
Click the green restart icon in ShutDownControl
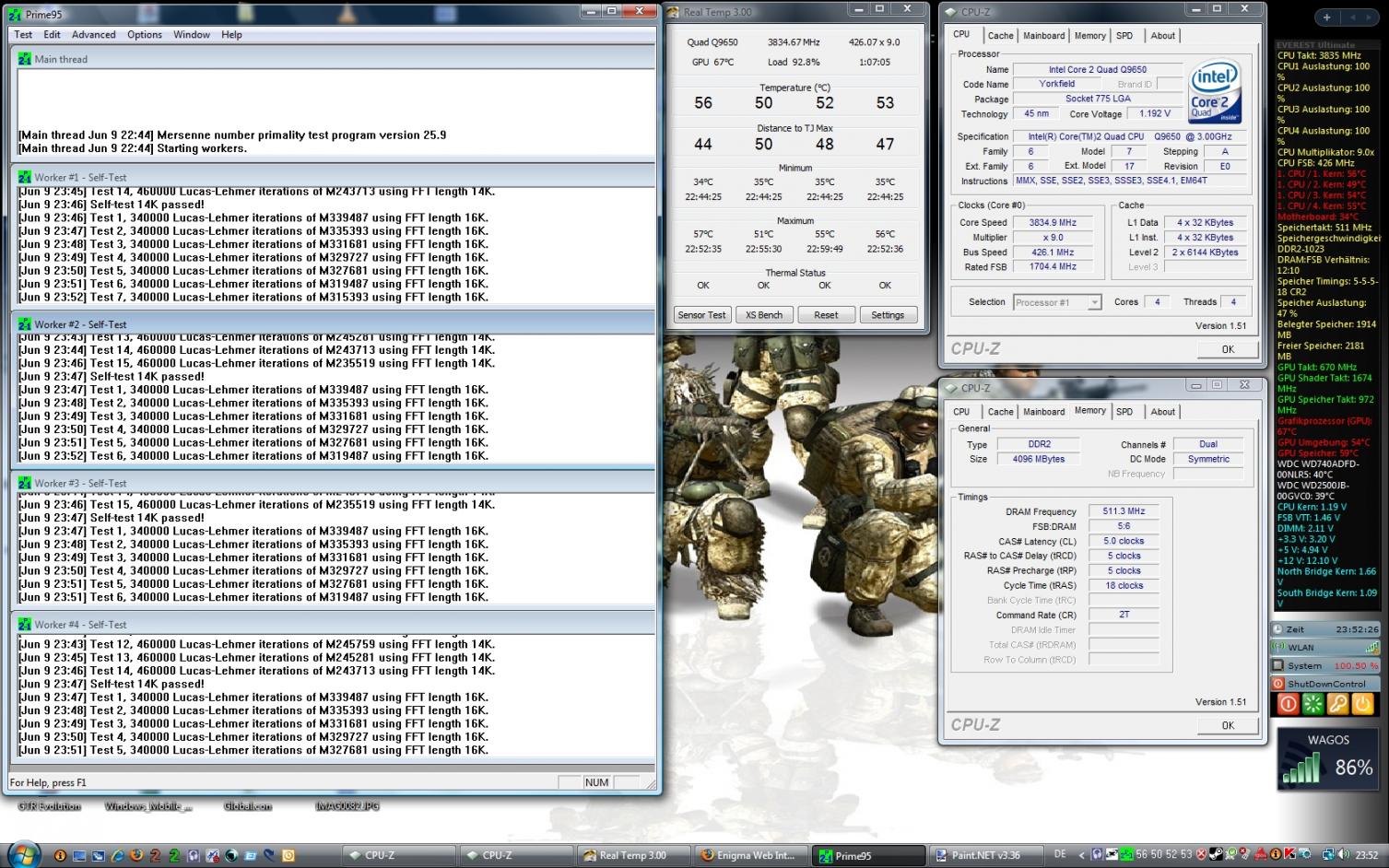(x=1312, y=704)
